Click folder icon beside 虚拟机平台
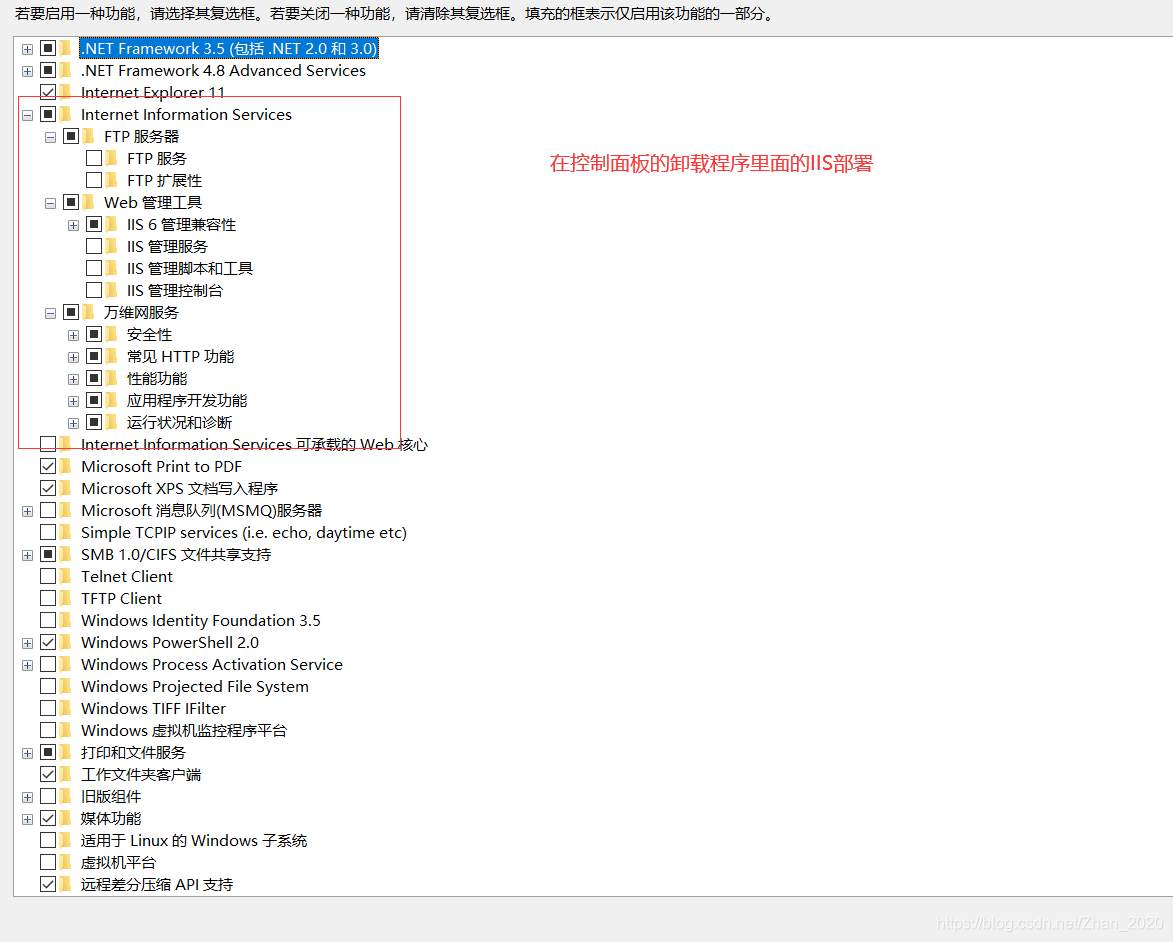1173x942 pixels. point(66,862)
